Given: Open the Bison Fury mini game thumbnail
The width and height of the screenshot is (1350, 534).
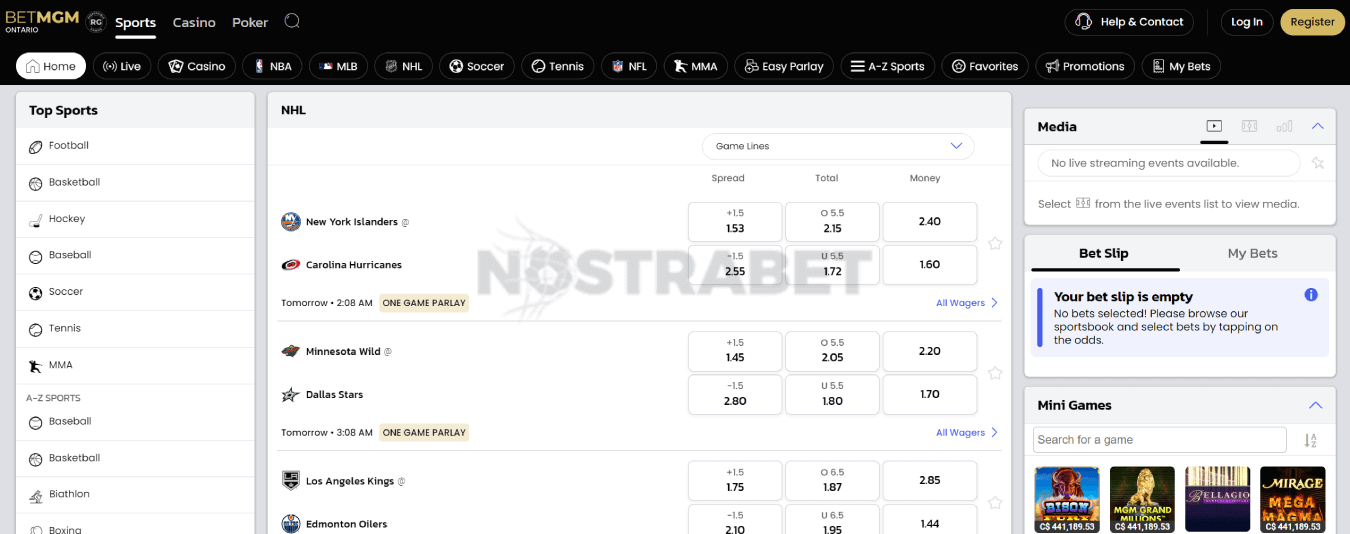Looking at the screenshot, I should [1067, 499].
